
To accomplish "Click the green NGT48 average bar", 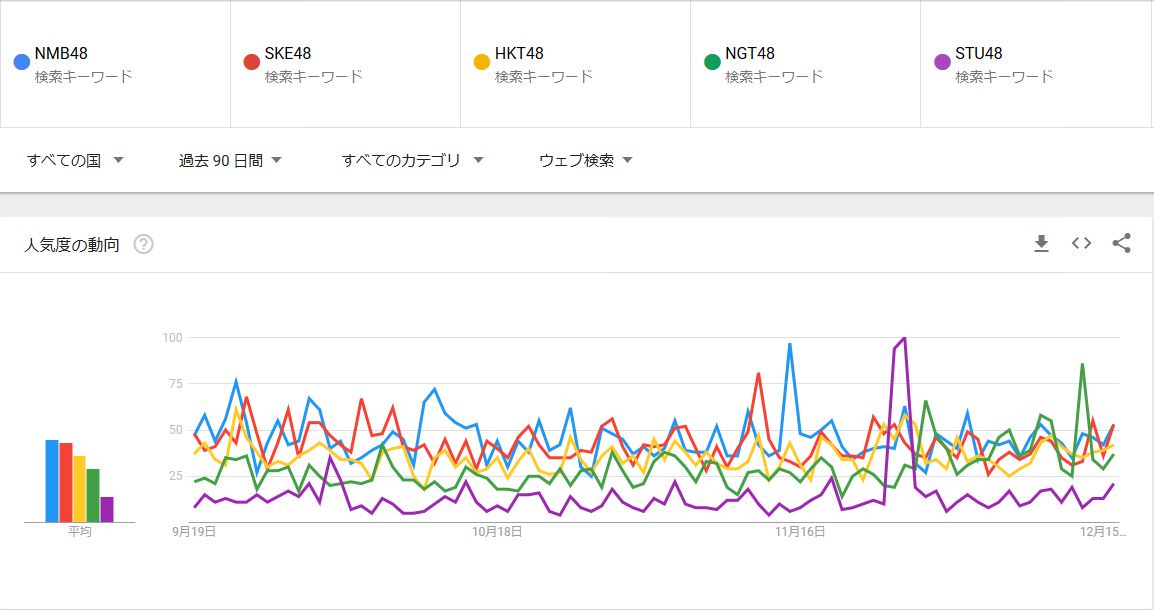I will pos(93,496).
